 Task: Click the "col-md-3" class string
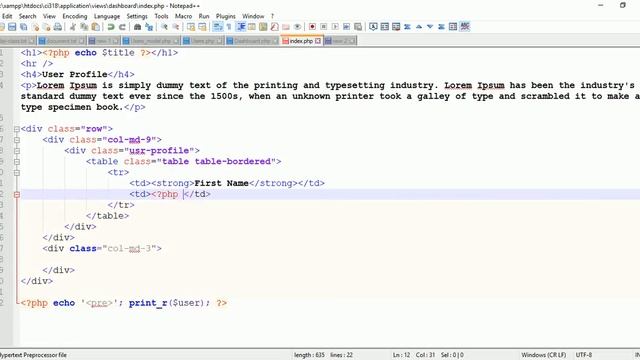tap(129, 249)
